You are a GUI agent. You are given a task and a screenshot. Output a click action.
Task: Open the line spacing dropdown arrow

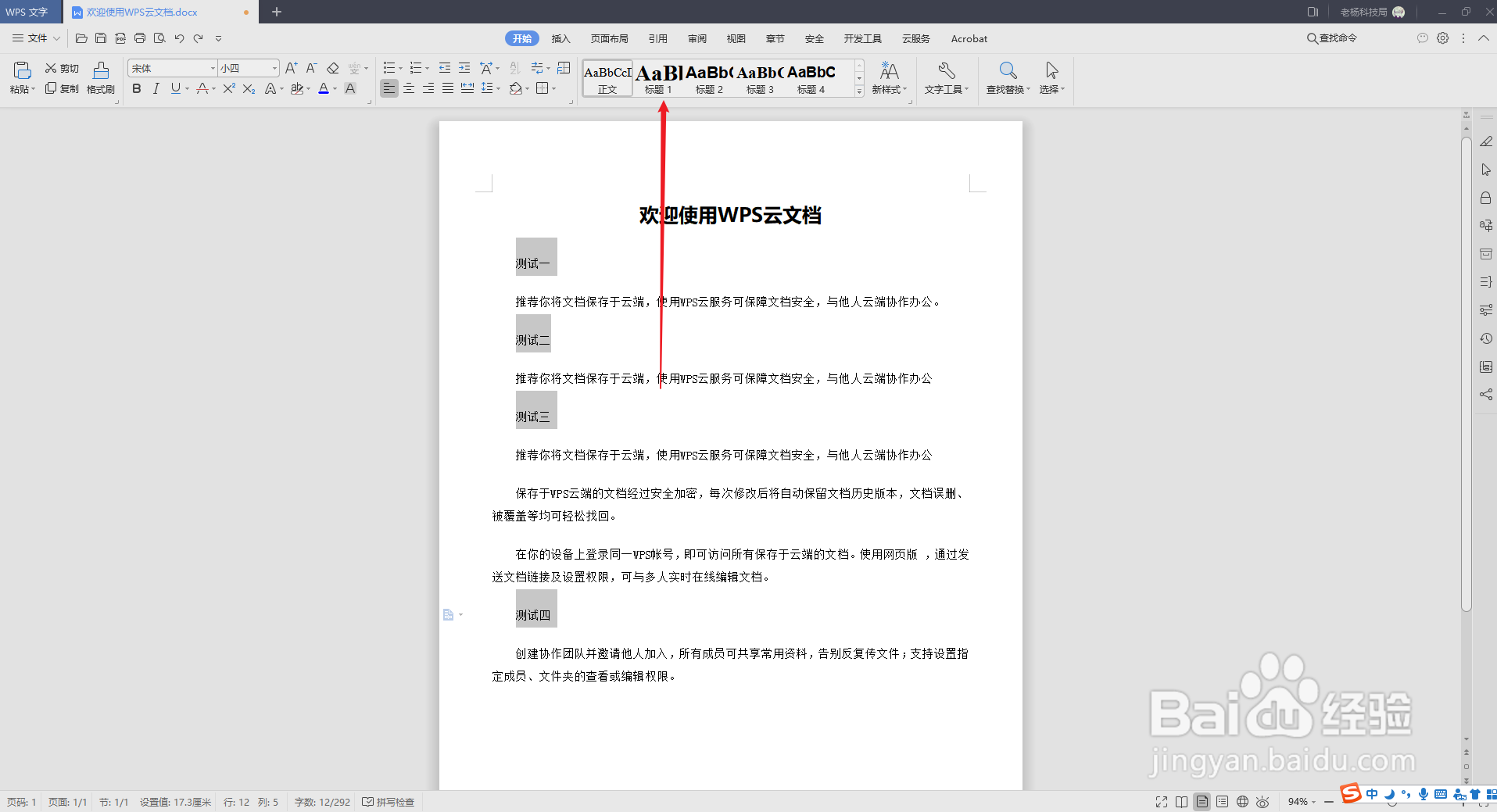(x=499, y=89)
